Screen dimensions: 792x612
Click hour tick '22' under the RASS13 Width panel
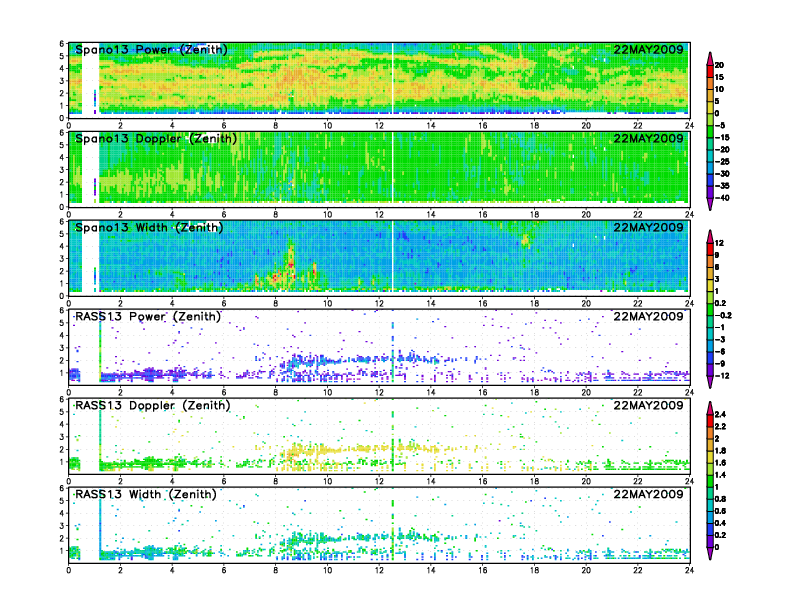click(638, 570)
